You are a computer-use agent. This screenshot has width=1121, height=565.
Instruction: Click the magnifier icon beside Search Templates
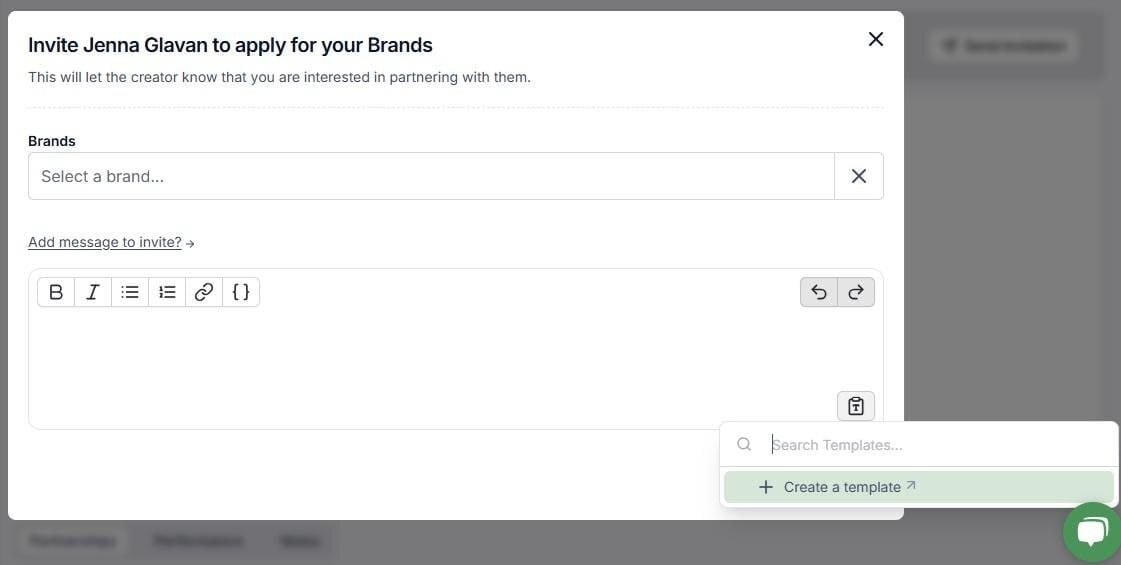tap(744, 444)
